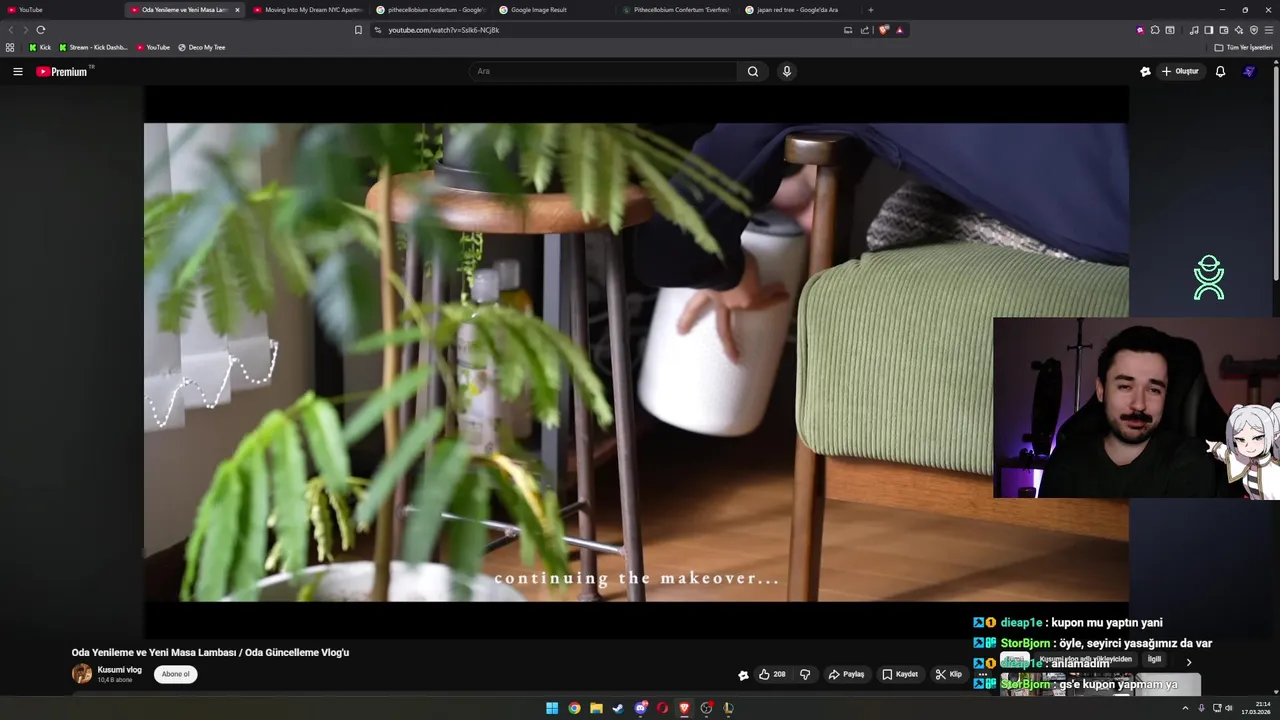This screenshot has width=1280, height=720.
Task: Open Discord from taskbar
Action: (641, 708)
